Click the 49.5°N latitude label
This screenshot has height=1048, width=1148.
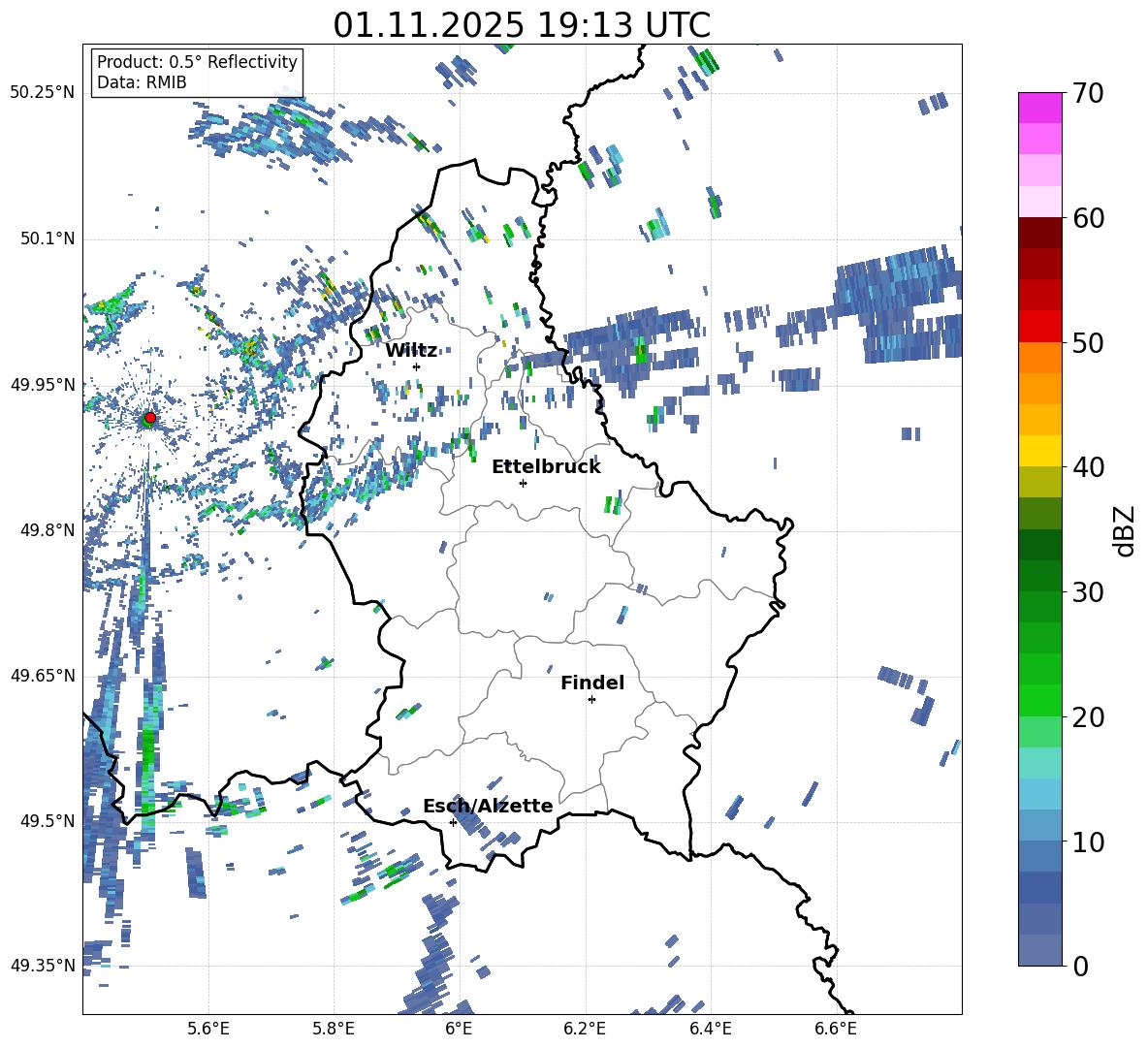[x=48, y=820]
